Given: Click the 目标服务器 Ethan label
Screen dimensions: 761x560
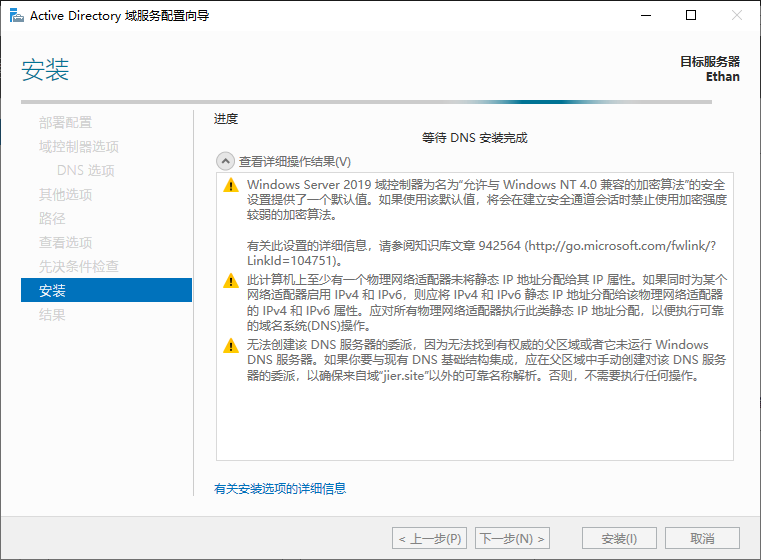Looking at the screenshot, I should (x=710, y=69).
